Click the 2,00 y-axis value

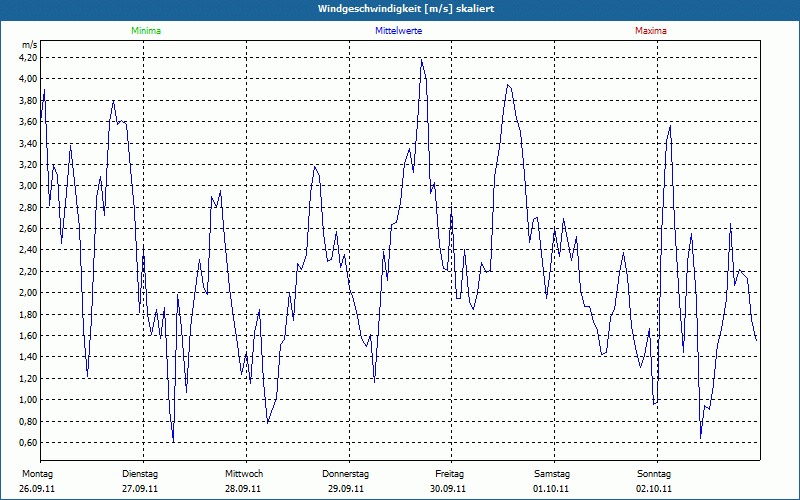tap(29, 292)
